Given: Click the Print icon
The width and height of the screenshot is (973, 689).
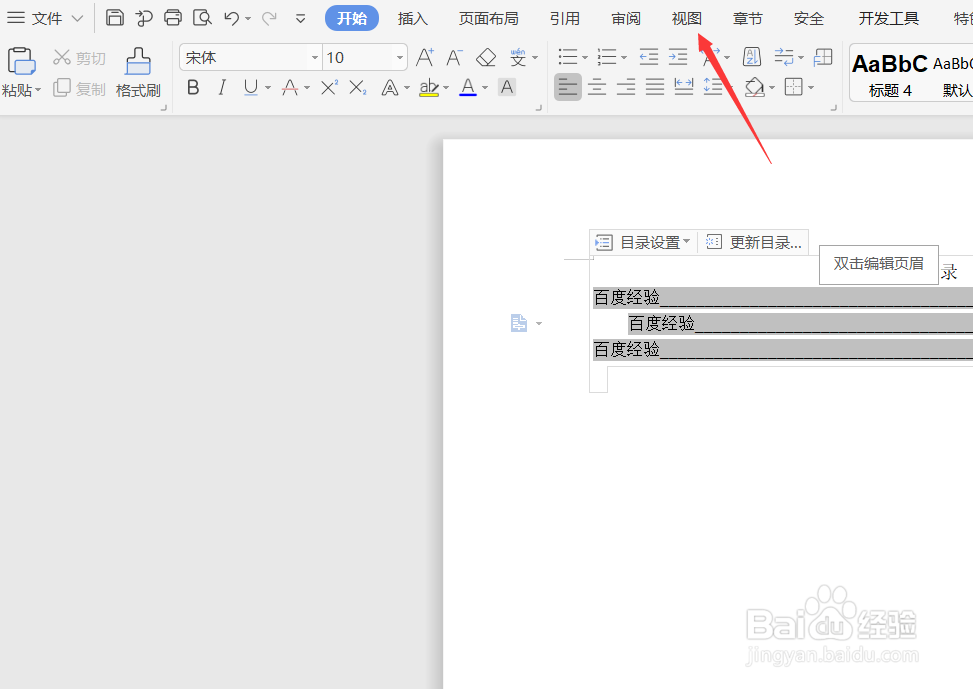Looking at the screenshot, I should click(173, 17).
